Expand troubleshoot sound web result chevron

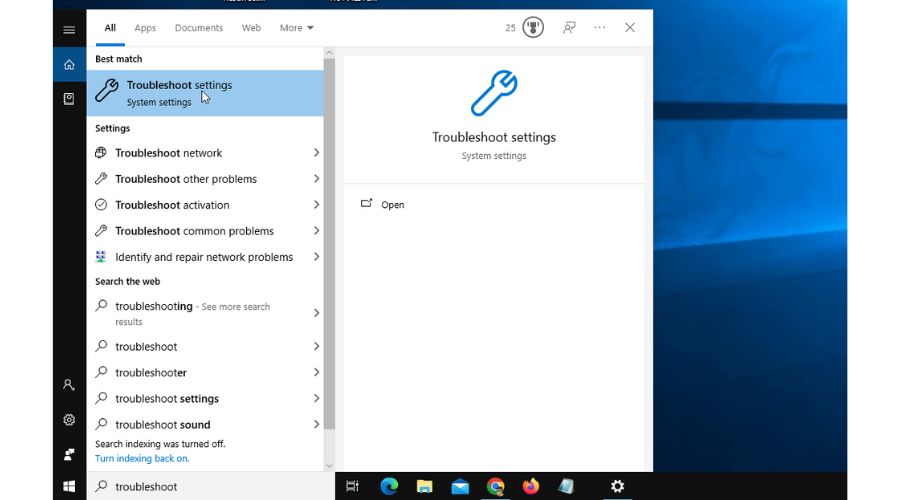(x=316, y=424)
